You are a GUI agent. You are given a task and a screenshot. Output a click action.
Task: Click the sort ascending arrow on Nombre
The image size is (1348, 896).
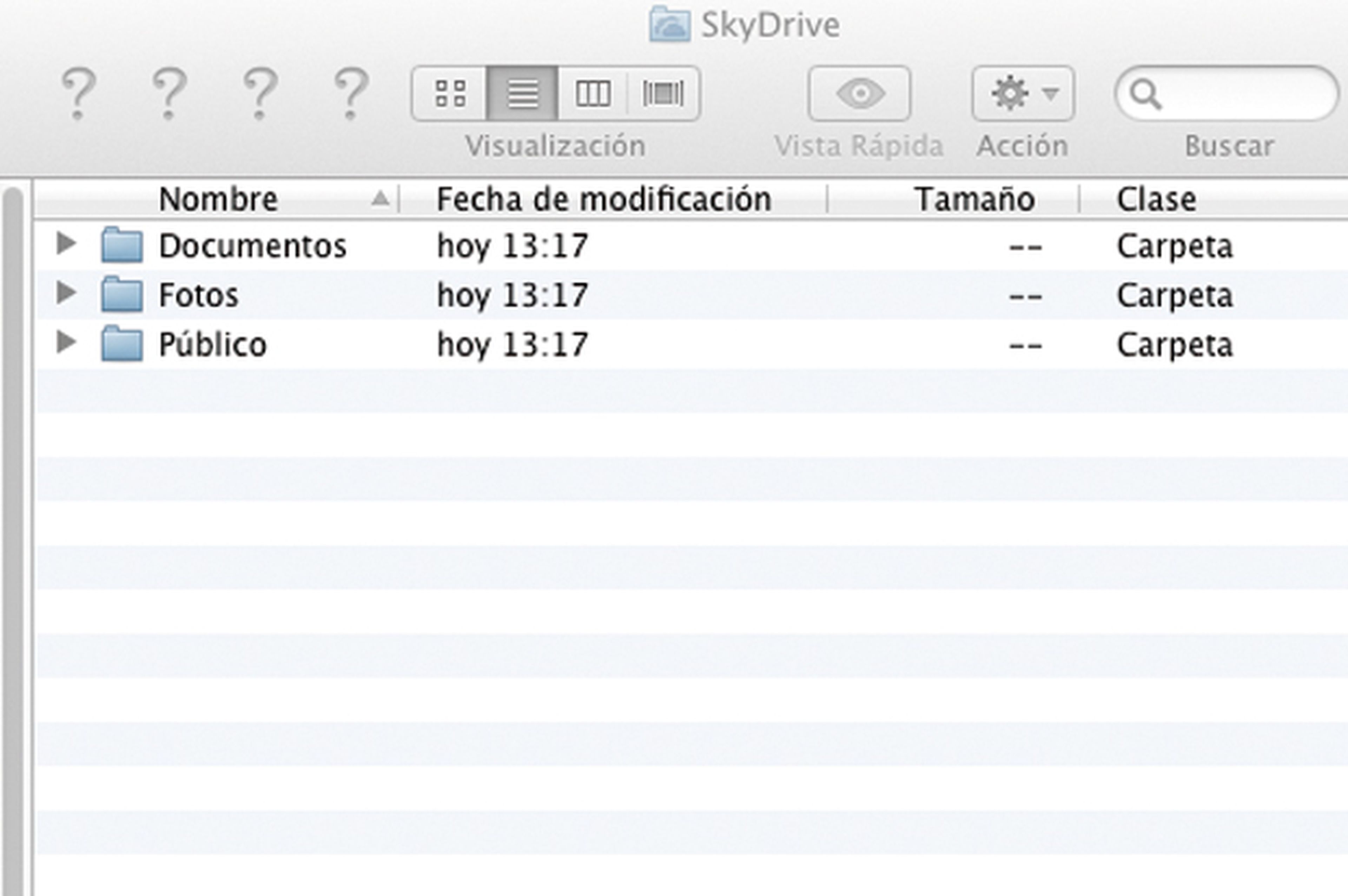(x=381, y=199)
